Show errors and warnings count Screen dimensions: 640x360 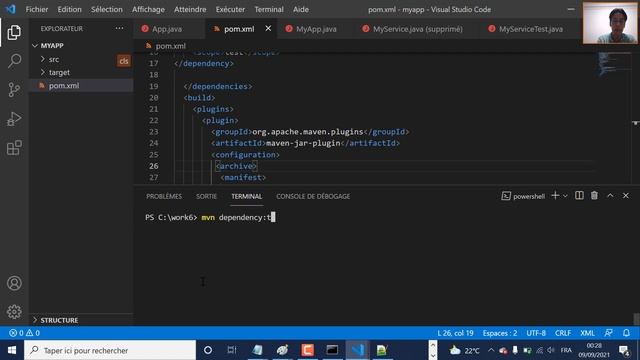pyautogui.click(x=24, y=333)
